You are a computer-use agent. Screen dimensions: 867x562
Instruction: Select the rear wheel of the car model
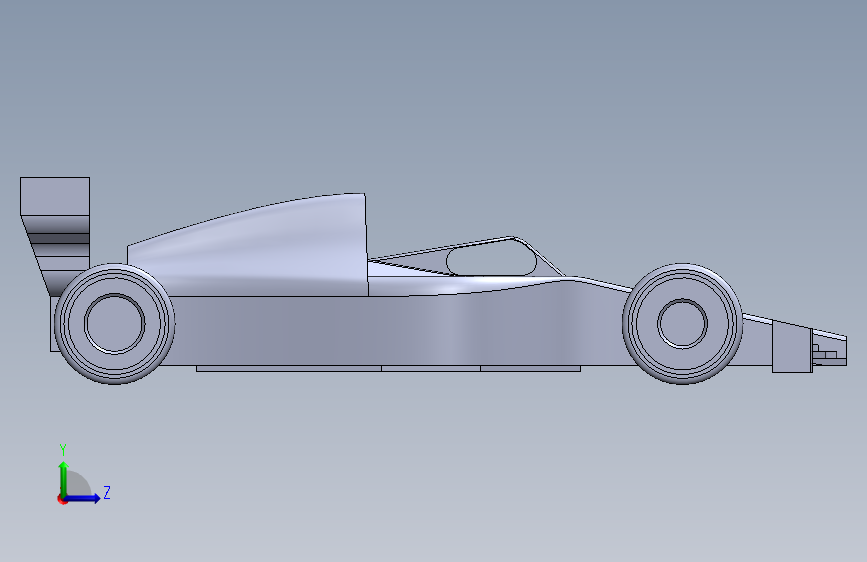[114, 324]
